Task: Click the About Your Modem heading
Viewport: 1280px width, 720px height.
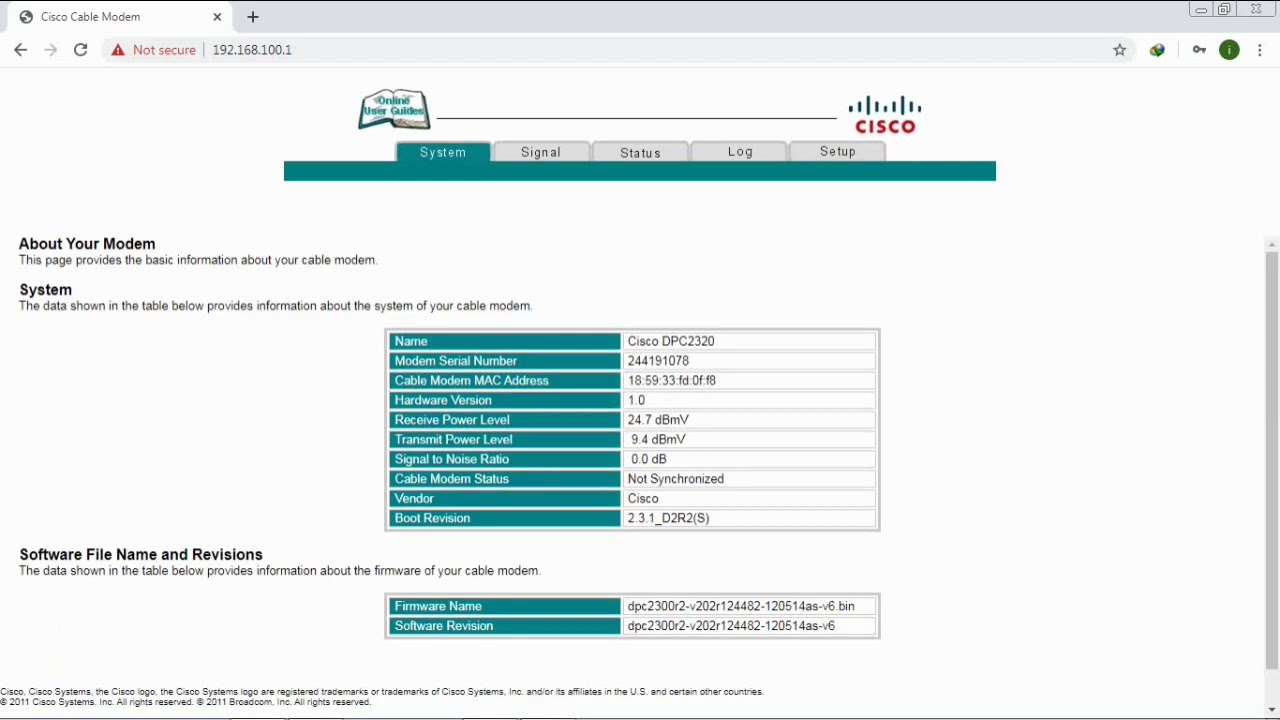Action: [87, 244]
